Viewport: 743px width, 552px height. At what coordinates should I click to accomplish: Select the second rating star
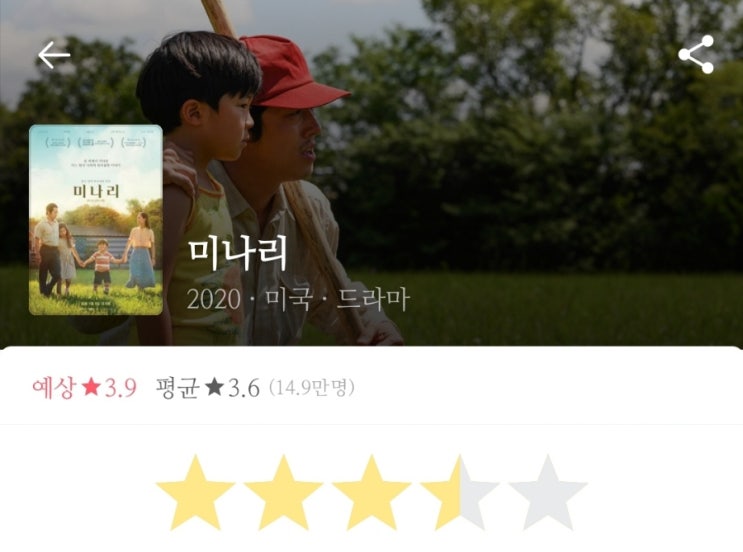click(x=283, y=493)
